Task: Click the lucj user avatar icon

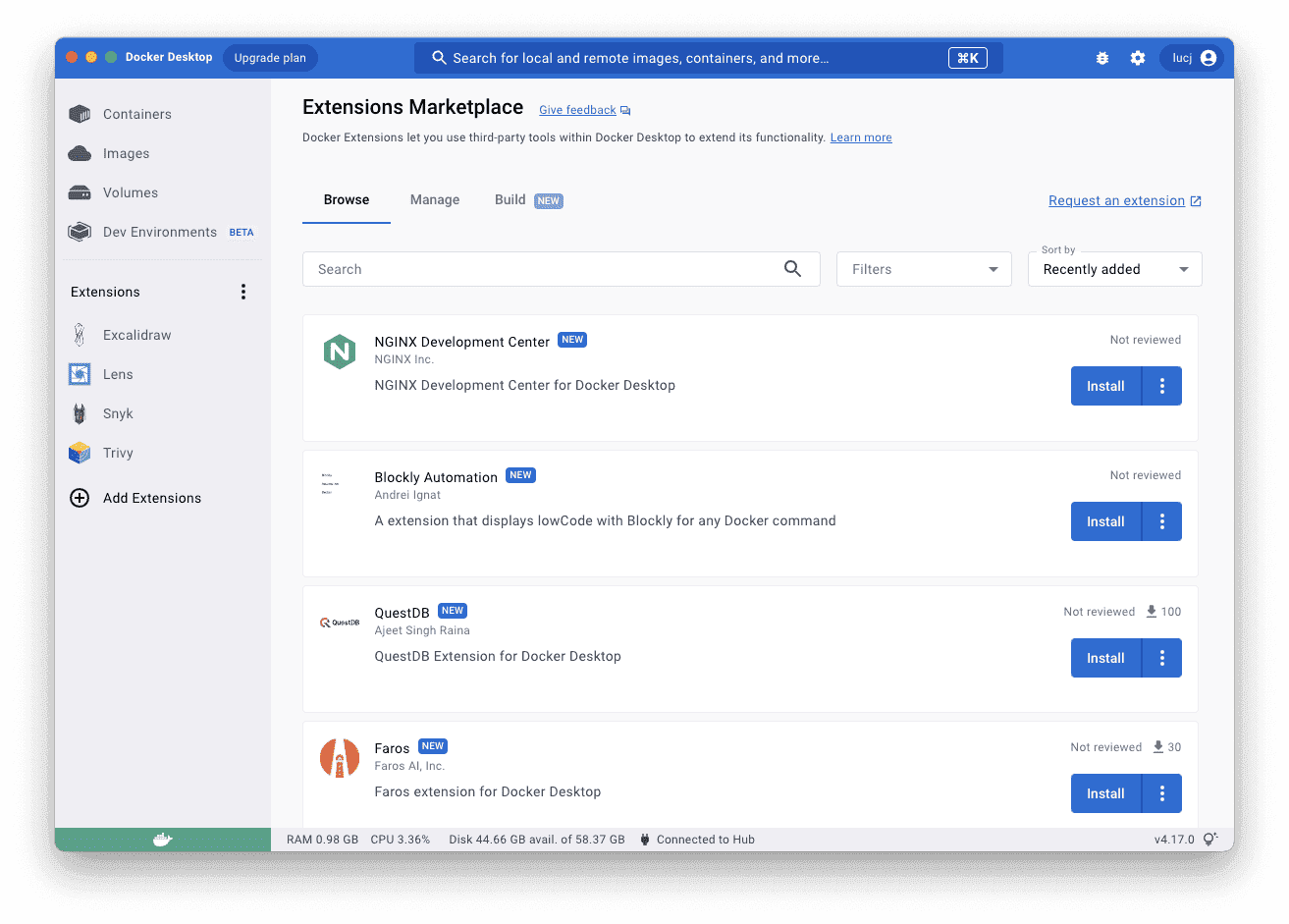Action: pos(1208,58)
